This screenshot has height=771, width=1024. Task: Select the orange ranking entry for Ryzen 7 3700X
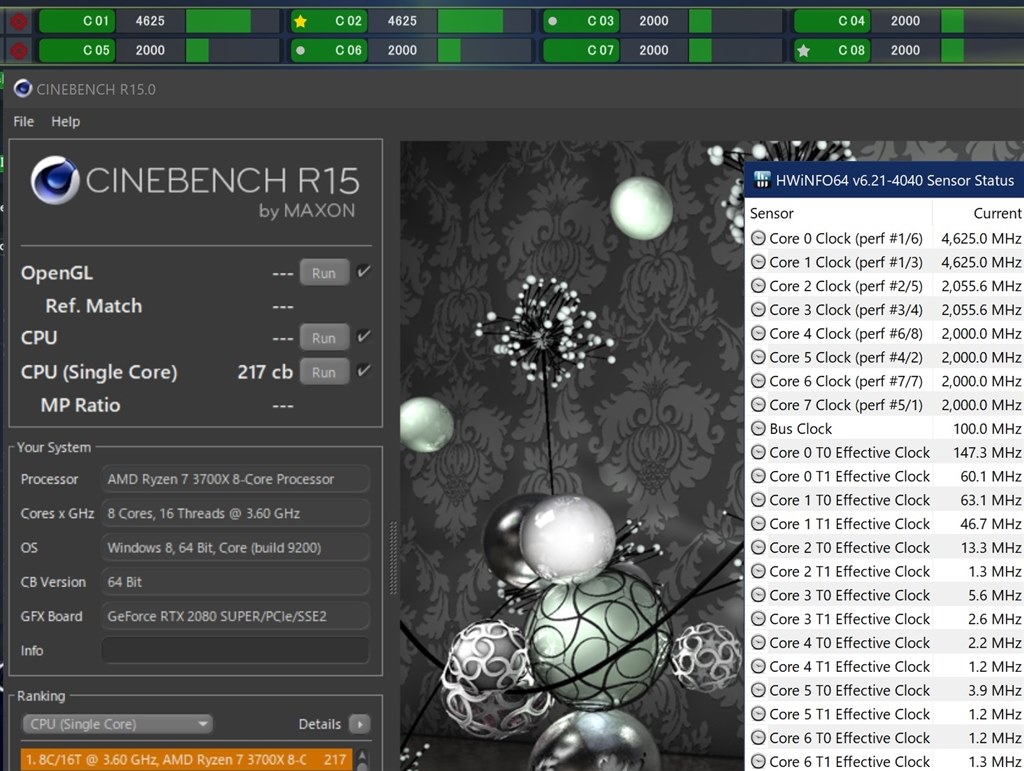[x=186, y=760]
